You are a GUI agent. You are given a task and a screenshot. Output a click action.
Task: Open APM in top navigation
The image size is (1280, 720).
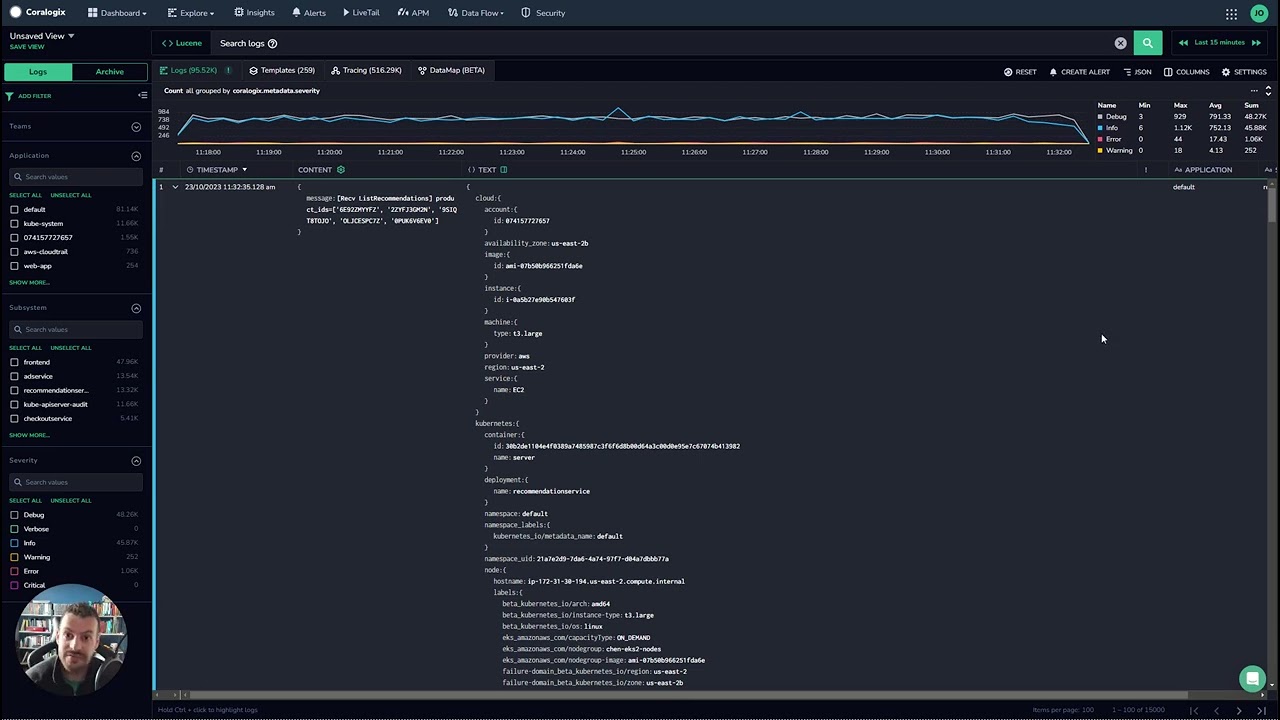coord(413,13)
